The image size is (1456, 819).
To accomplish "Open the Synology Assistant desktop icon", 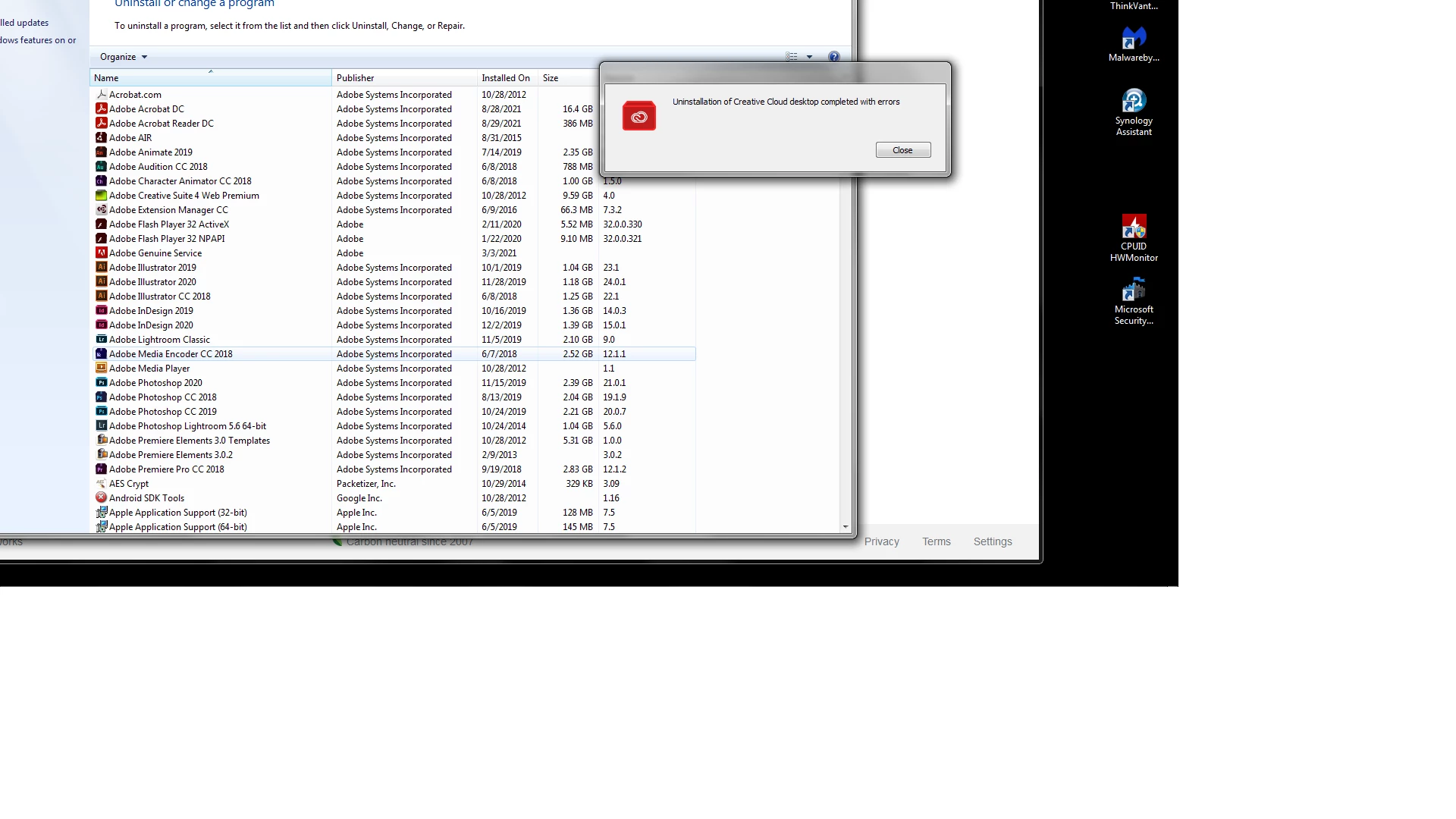I will [x=1134, y=101].
